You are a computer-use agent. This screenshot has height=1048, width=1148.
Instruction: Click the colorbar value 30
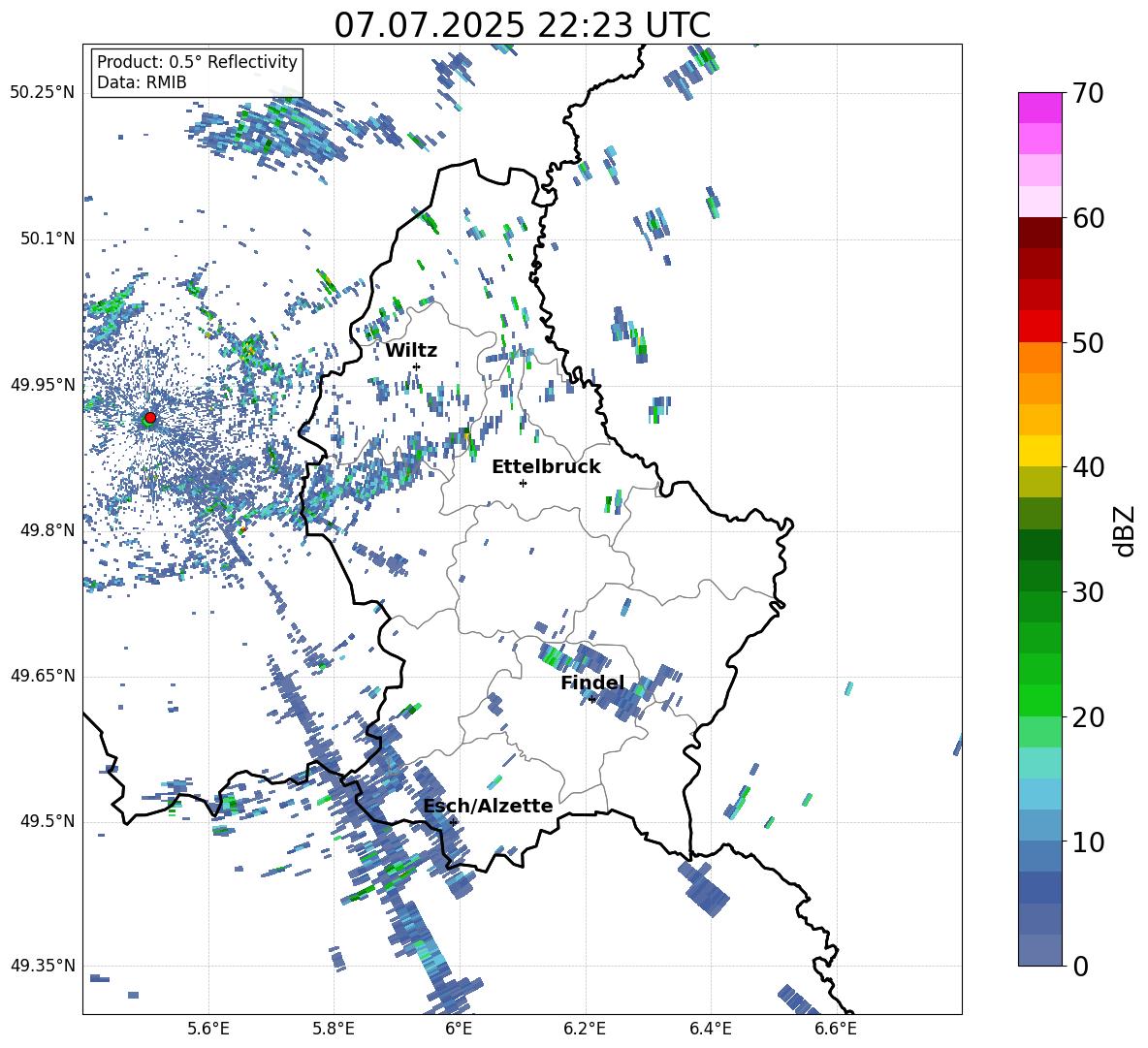coord(1088,592)
